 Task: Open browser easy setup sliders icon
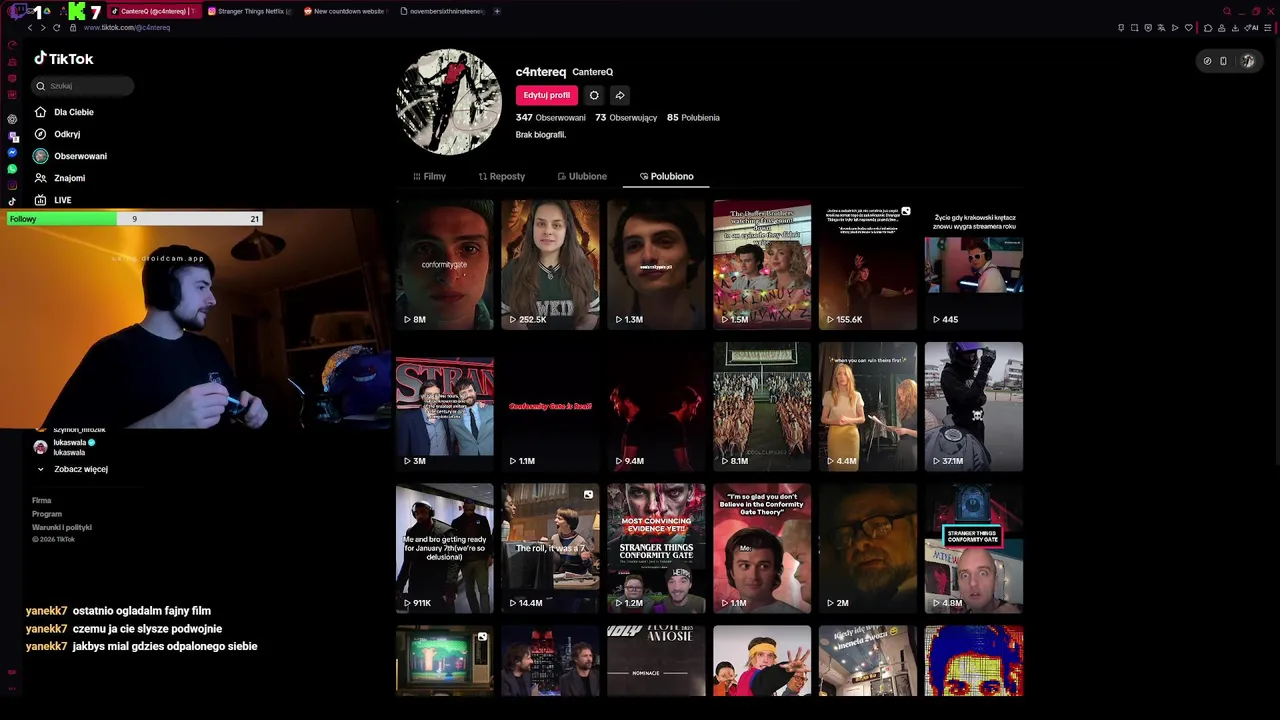click(x=1267, y=28)
